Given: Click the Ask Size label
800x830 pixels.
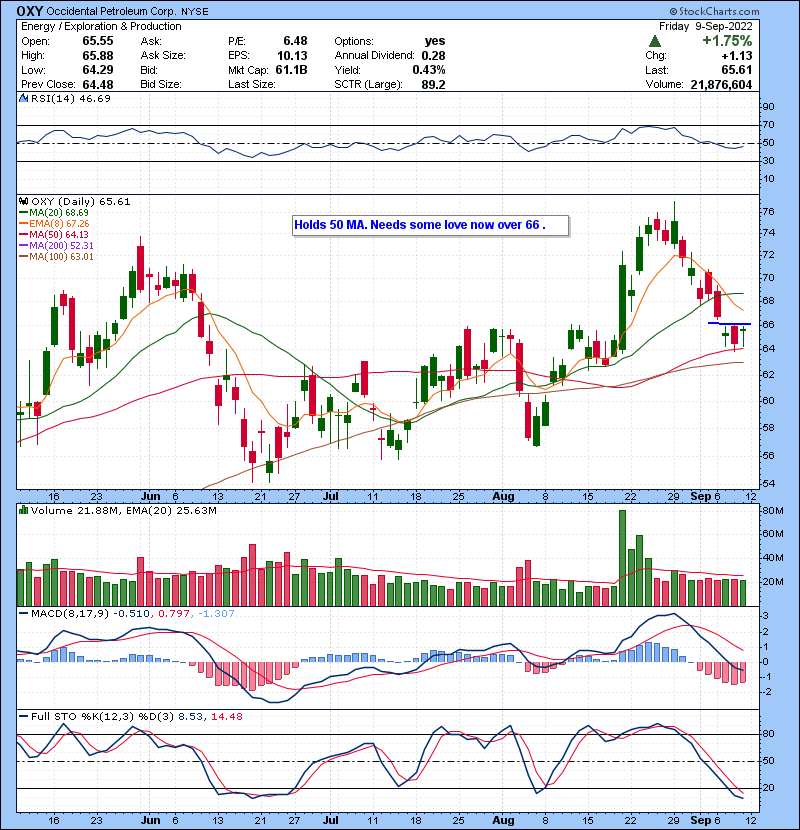Looking at the screenshot, I should [x=163, y=56].
